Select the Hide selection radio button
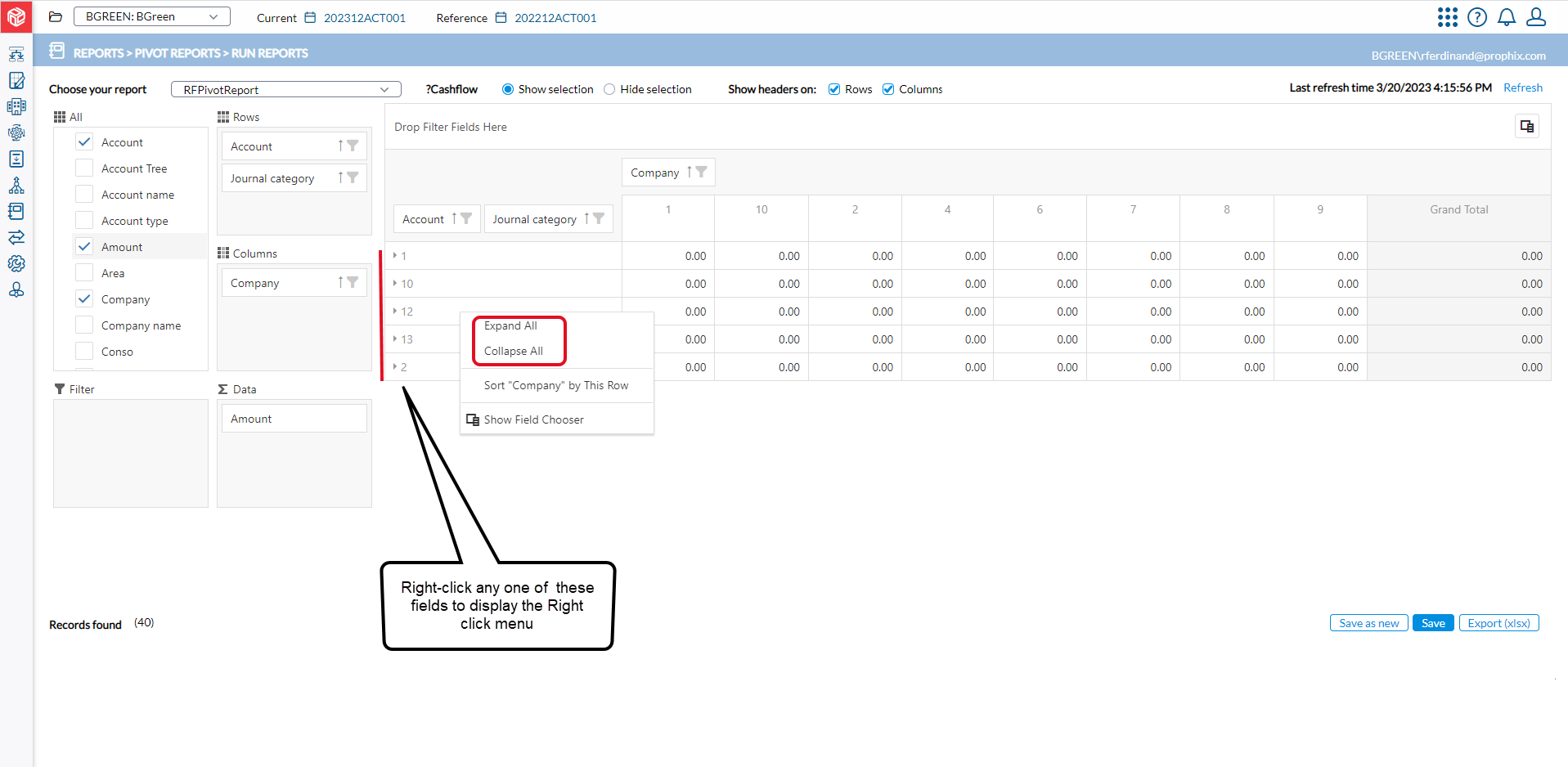The width and height of the screenshot is (1568, 767). click(x=609, y=89)
